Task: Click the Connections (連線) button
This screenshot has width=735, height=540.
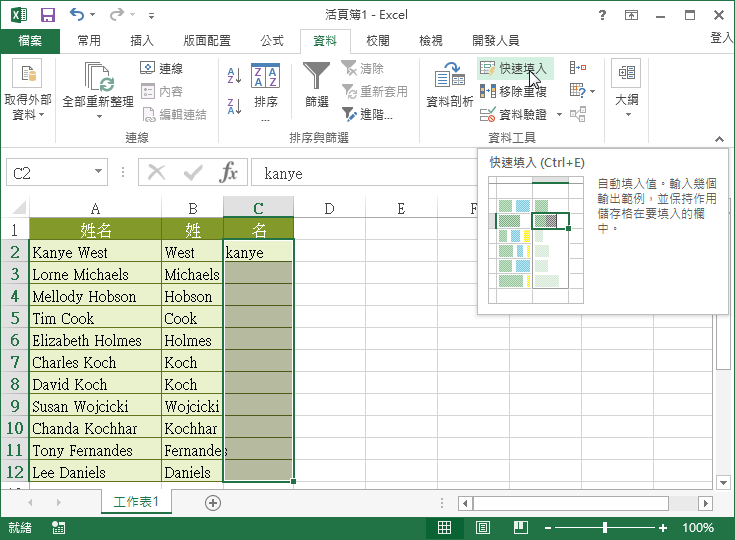Action: [x=162, y=68]
